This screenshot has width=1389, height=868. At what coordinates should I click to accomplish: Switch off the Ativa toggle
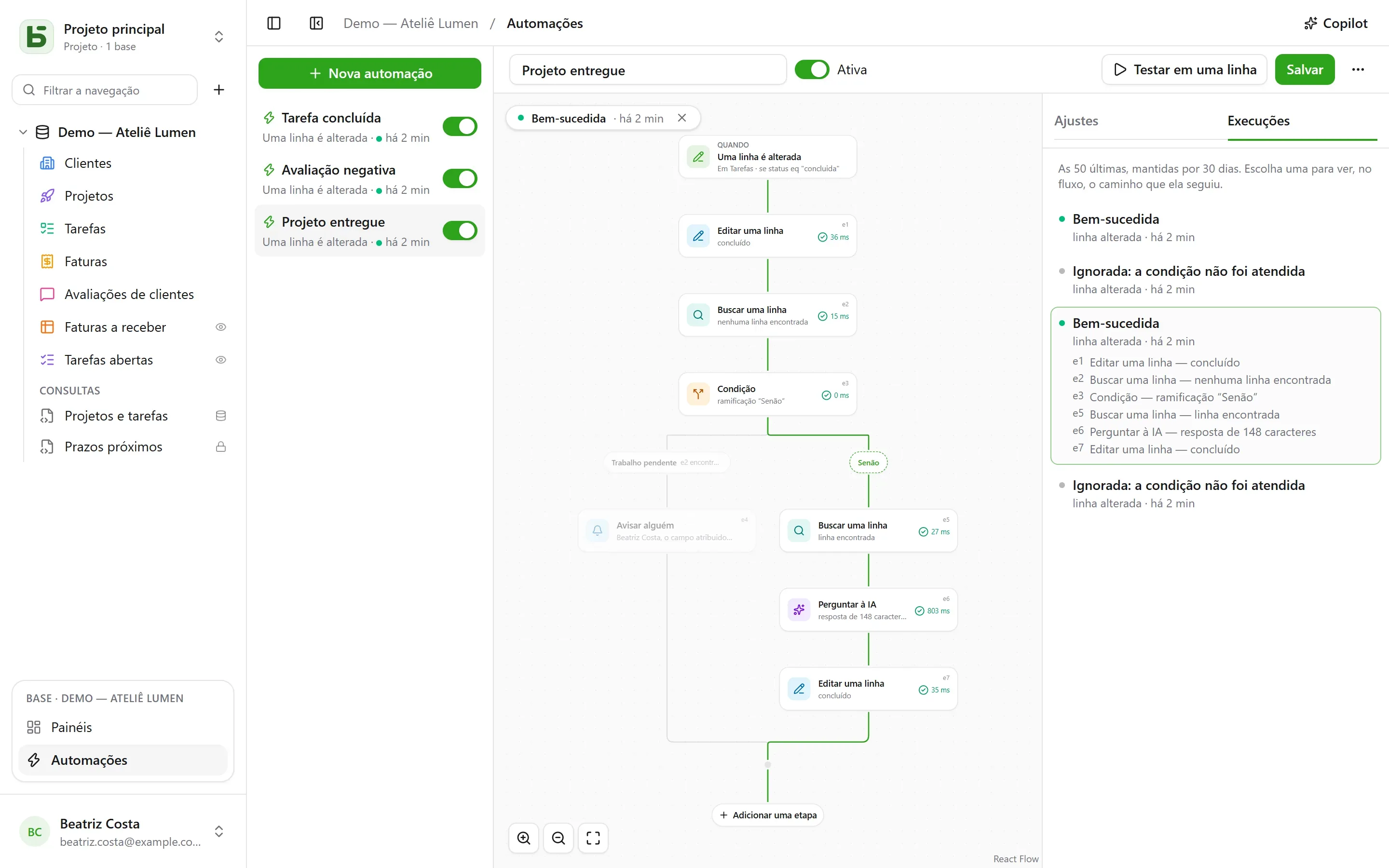(x=812, y=69)
